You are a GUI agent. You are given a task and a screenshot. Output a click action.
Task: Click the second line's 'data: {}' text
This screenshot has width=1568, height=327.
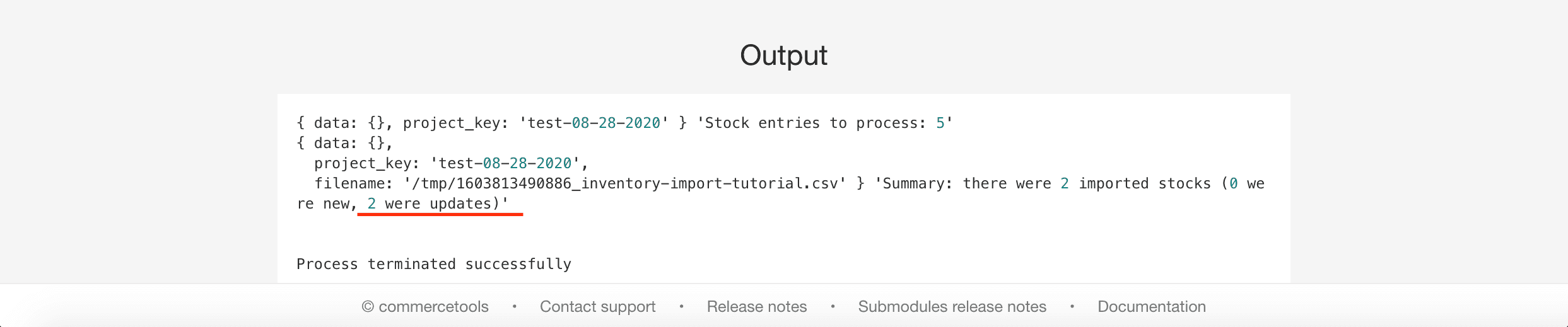(x=349, y=143)
